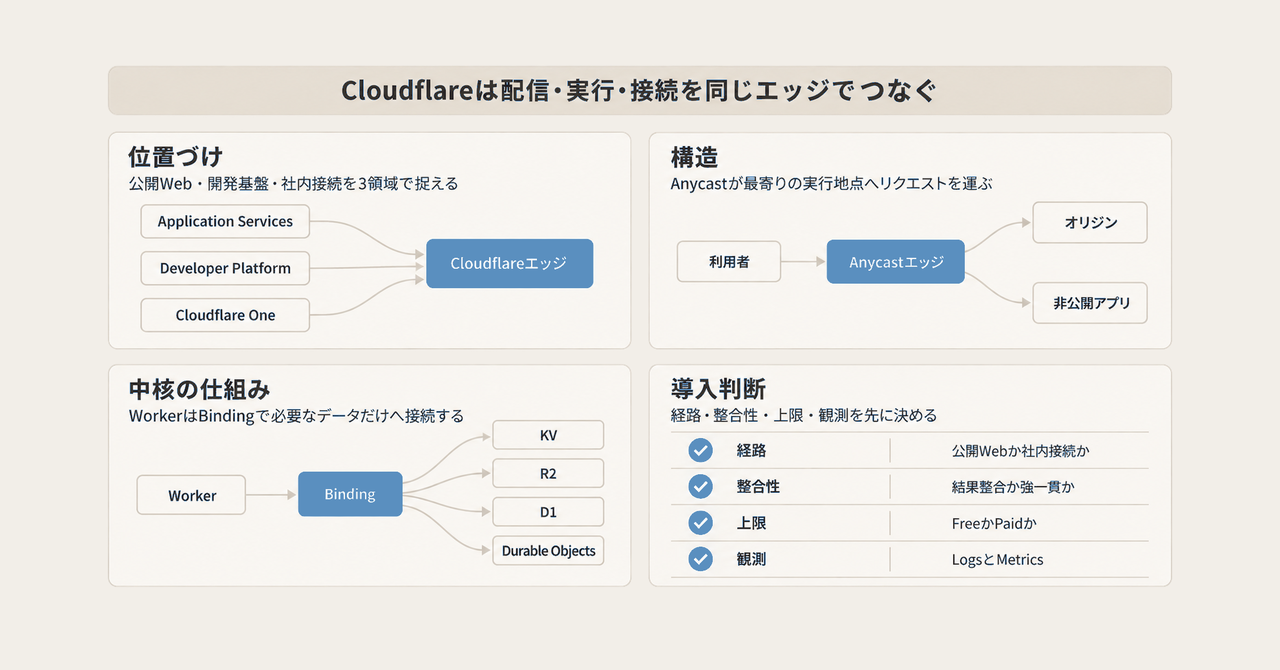Click the cell LogsとMetrics
Image resolution: width=1280 pixels, height=670 pixels.
tap(997, 559)
